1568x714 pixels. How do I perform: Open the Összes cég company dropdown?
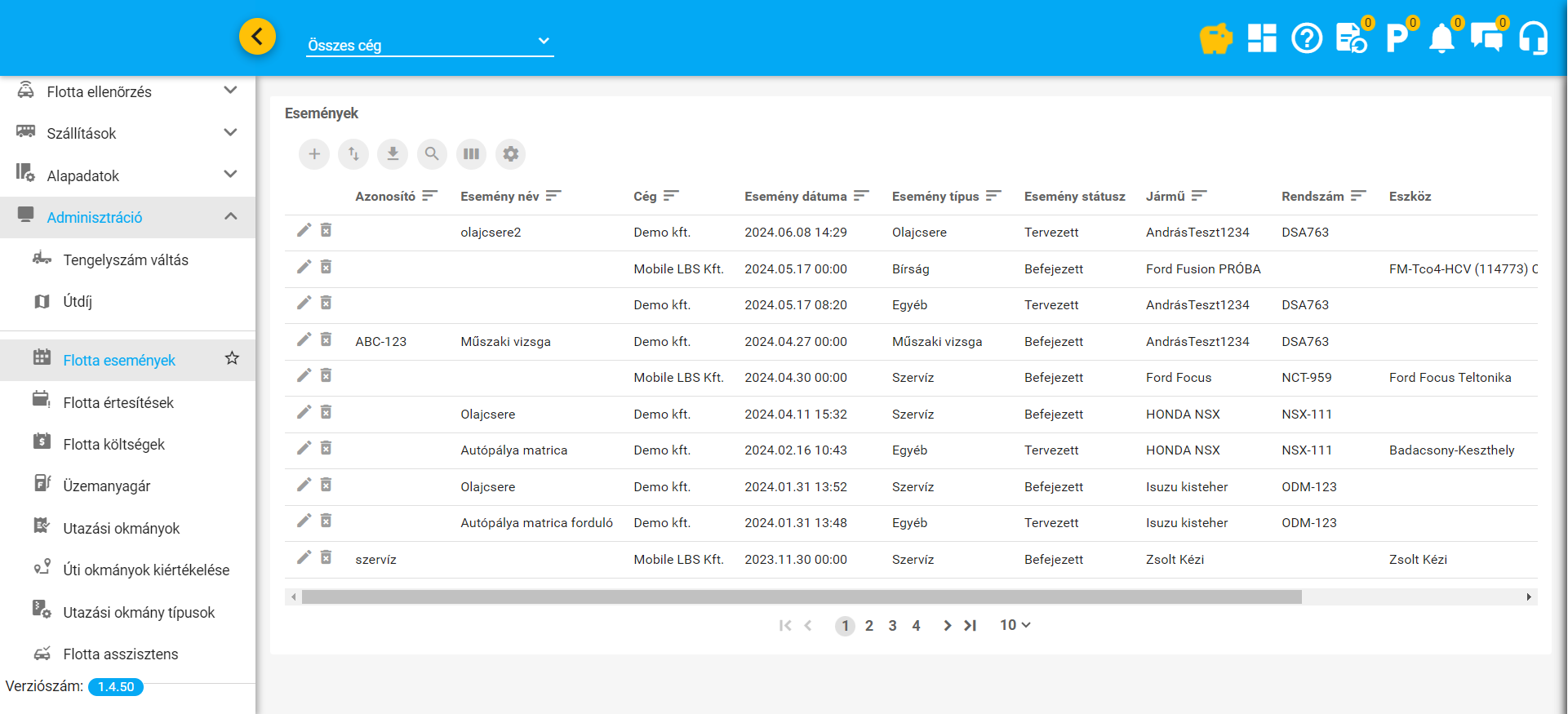[x=429, y=45]
